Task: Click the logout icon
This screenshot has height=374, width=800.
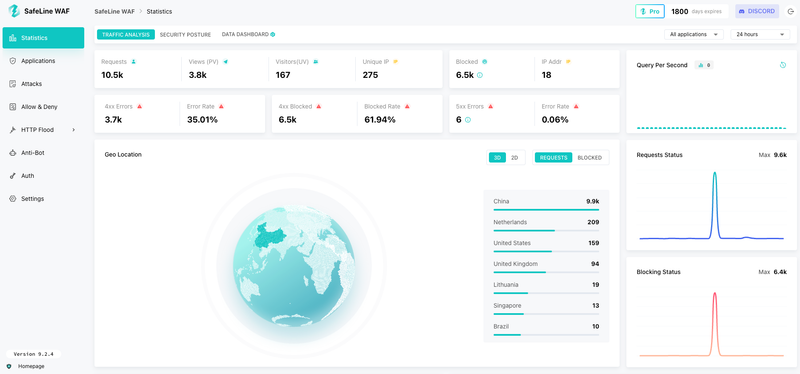Action: (x=791, y=11)
